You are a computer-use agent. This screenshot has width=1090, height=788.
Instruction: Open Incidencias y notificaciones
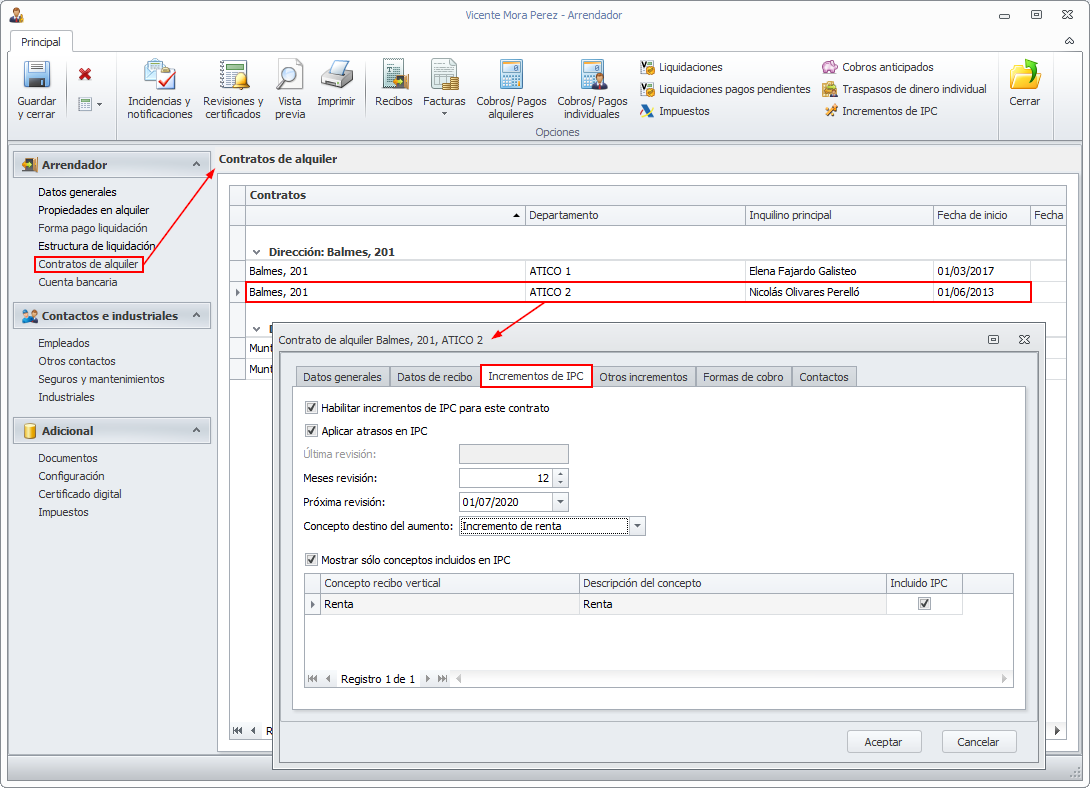click(159, 77)
